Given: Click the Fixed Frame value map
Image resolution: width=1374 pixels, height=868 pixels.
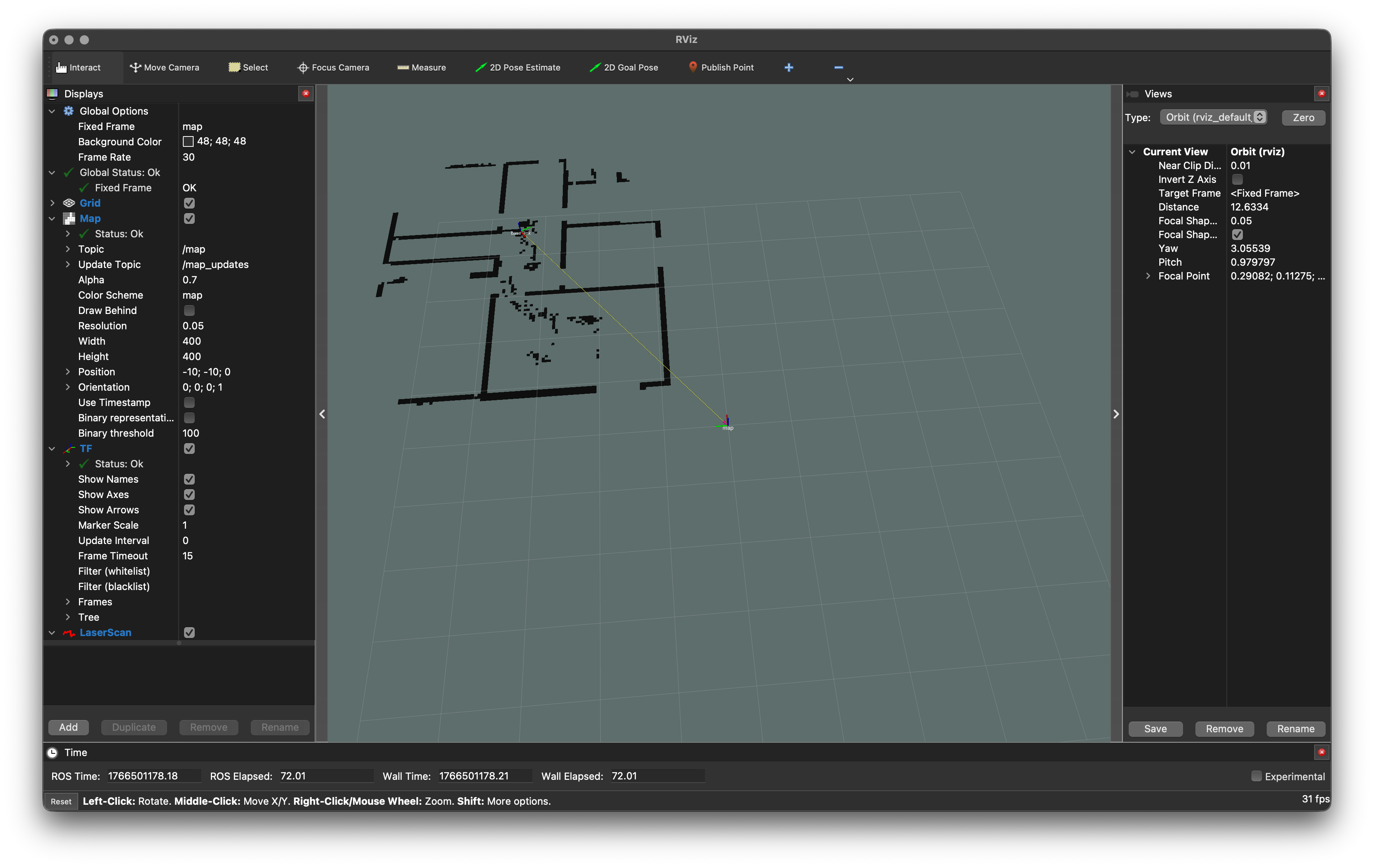Looking at the screenshot, I should (x=192, y=126).
